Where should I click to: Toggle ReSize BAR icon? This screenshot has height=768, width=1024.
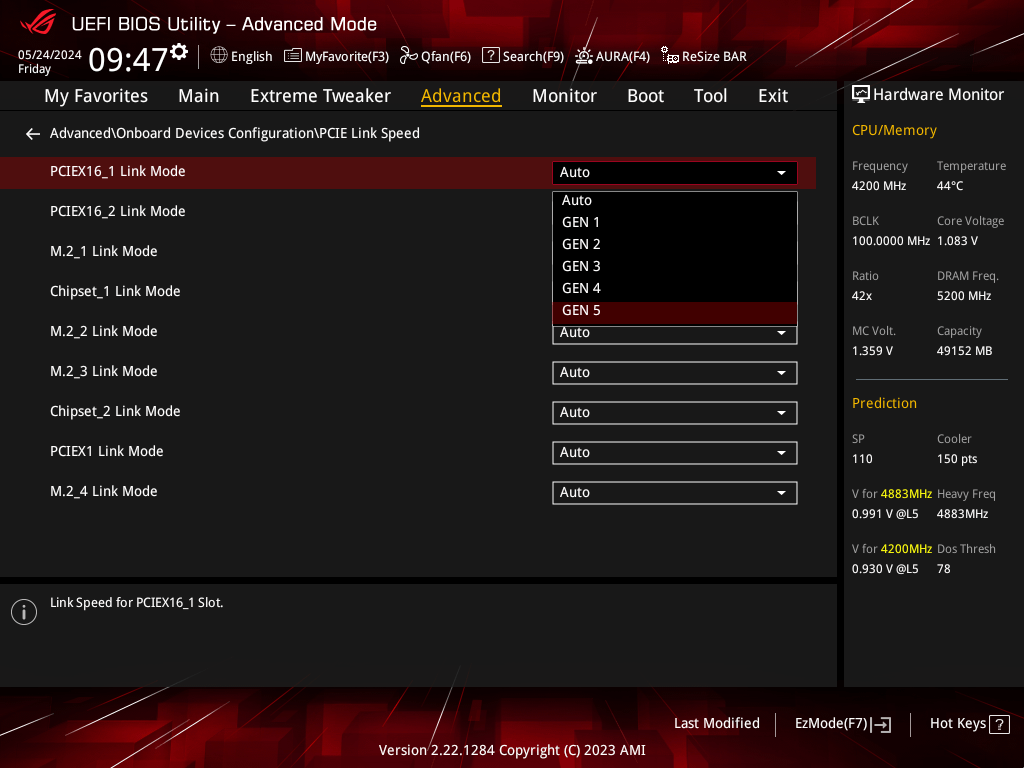[669, 56]
